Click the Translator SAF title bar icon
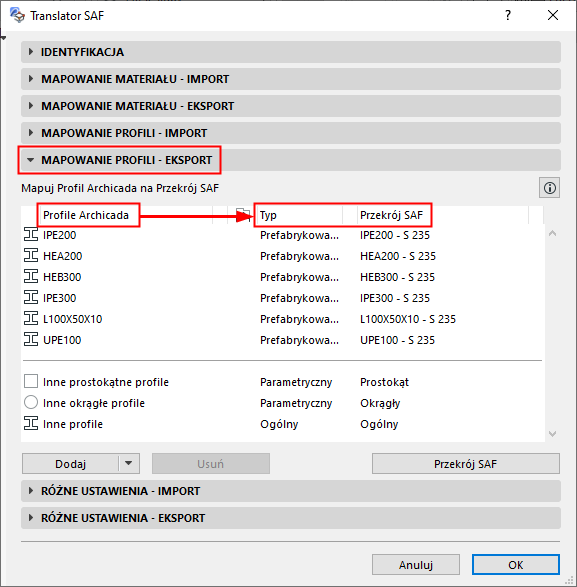 point(17,15)
